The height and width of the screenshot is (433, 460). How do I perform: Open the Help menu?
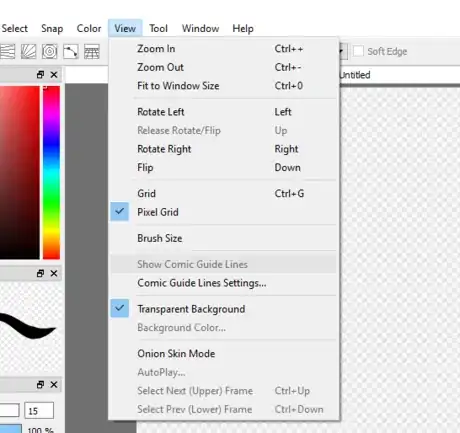coord(243,28)
